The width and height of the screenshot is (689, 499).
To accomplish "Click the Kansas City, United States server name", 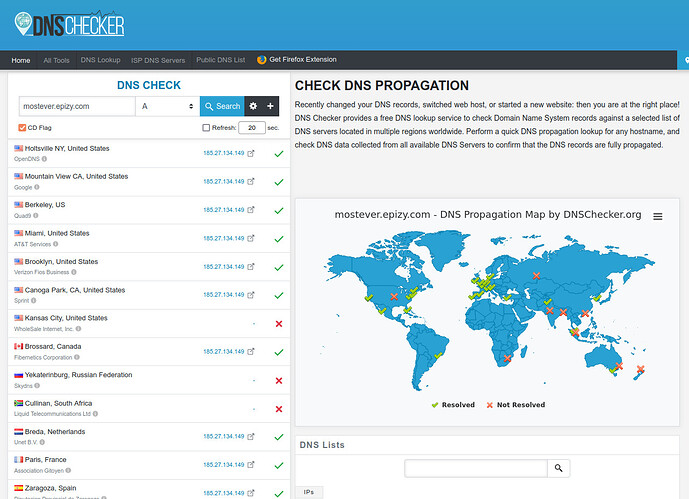I will 66,318.
